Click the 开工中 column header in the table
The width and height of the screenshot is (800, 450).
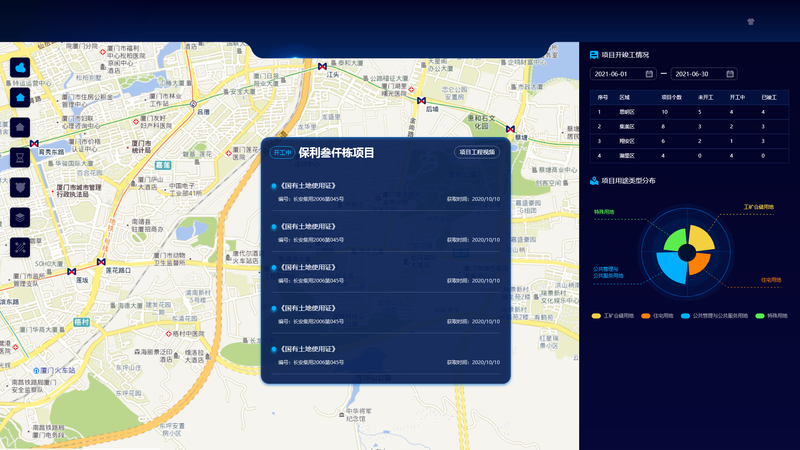point(737,97)
